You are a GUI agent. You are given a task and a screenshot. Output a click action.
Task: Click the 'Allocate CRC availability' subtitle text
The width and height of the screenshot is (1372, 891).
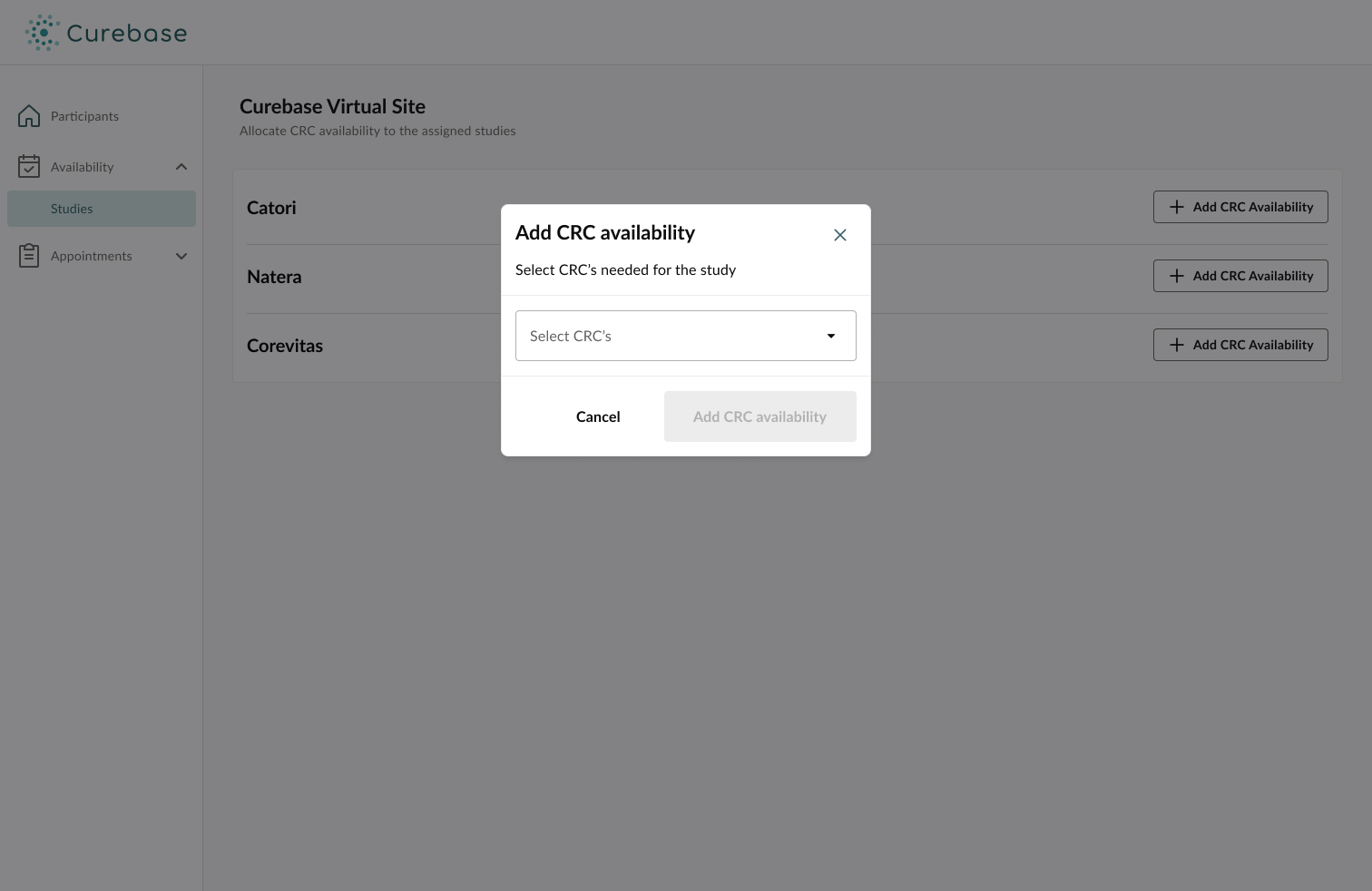coord(377,131)
